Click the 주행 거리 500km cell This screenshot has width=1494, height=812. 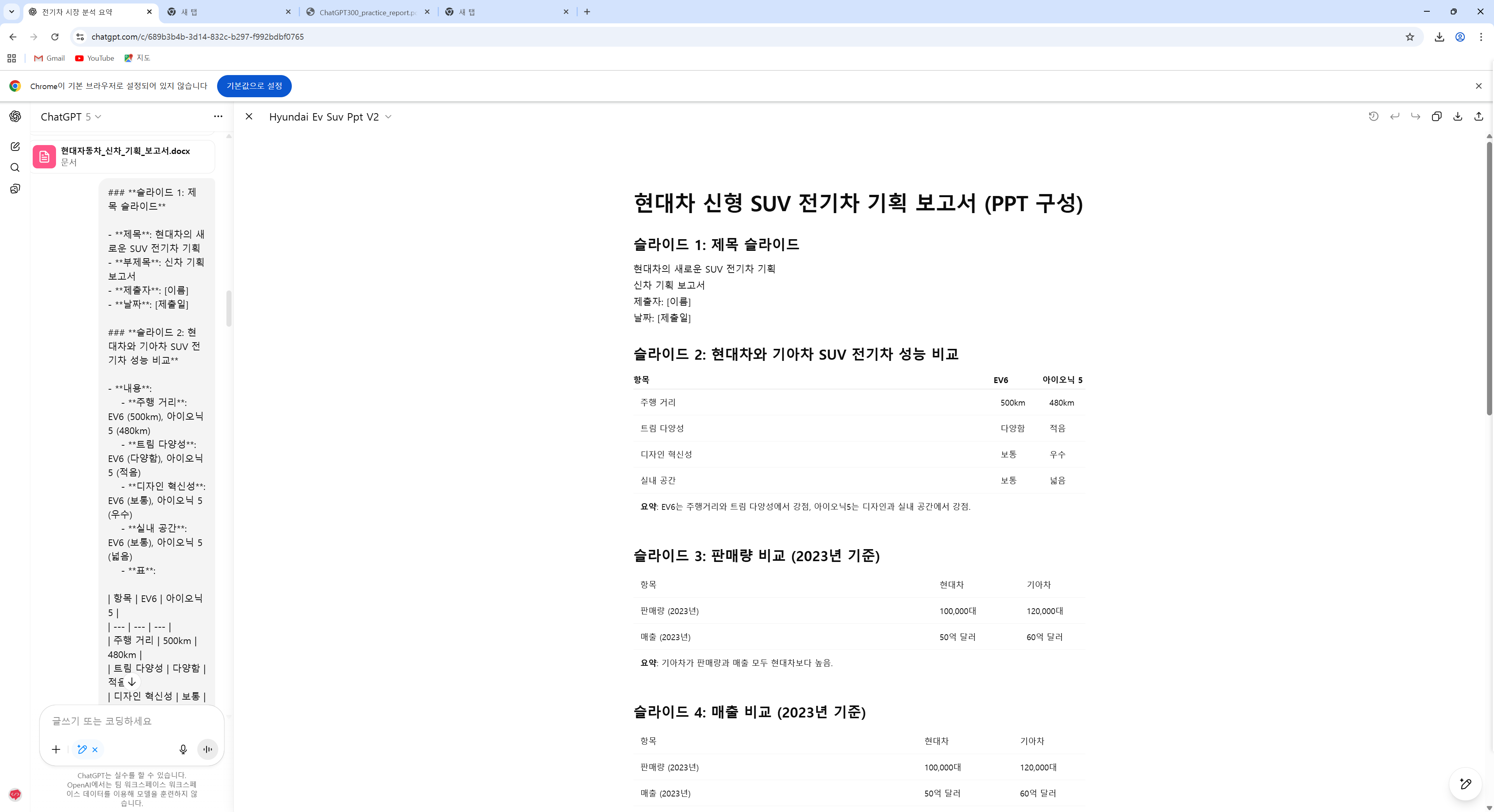tap(1013, 402)
